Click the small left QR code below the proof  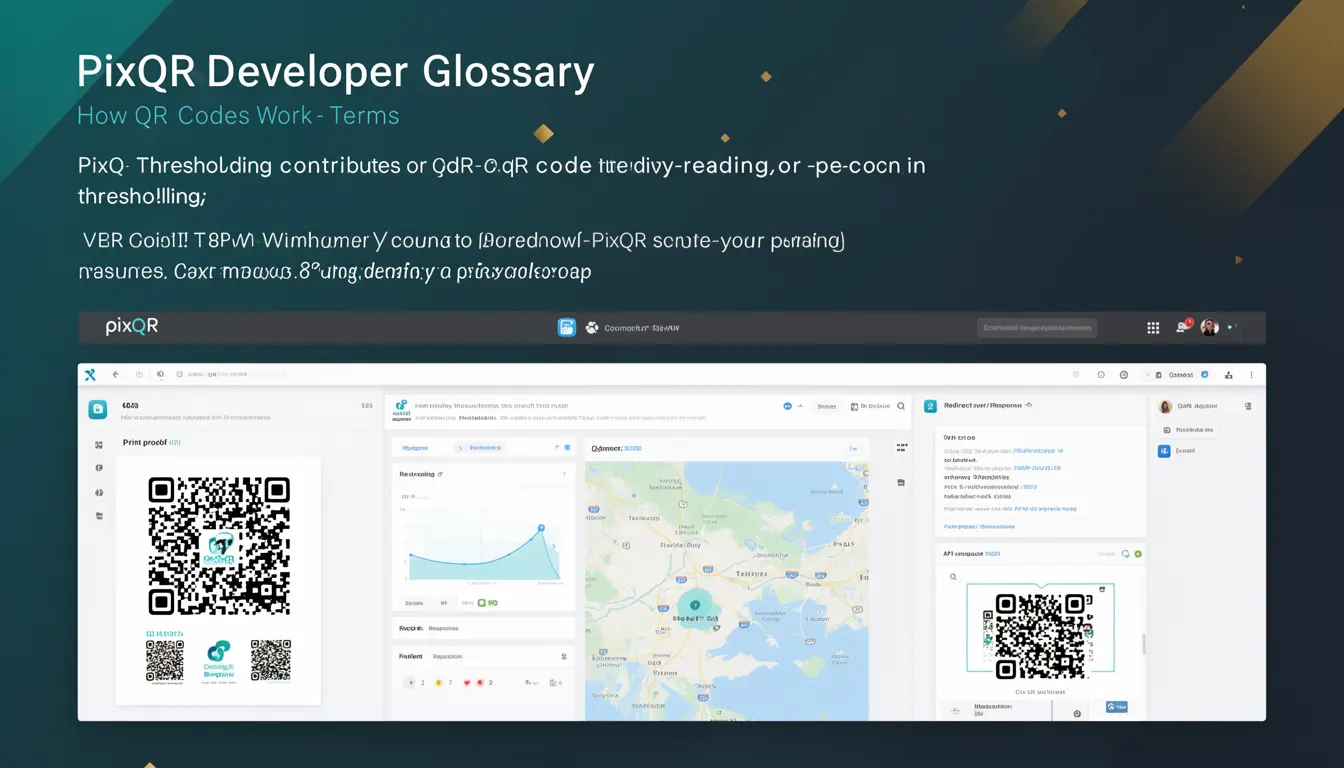pos(165,661)
